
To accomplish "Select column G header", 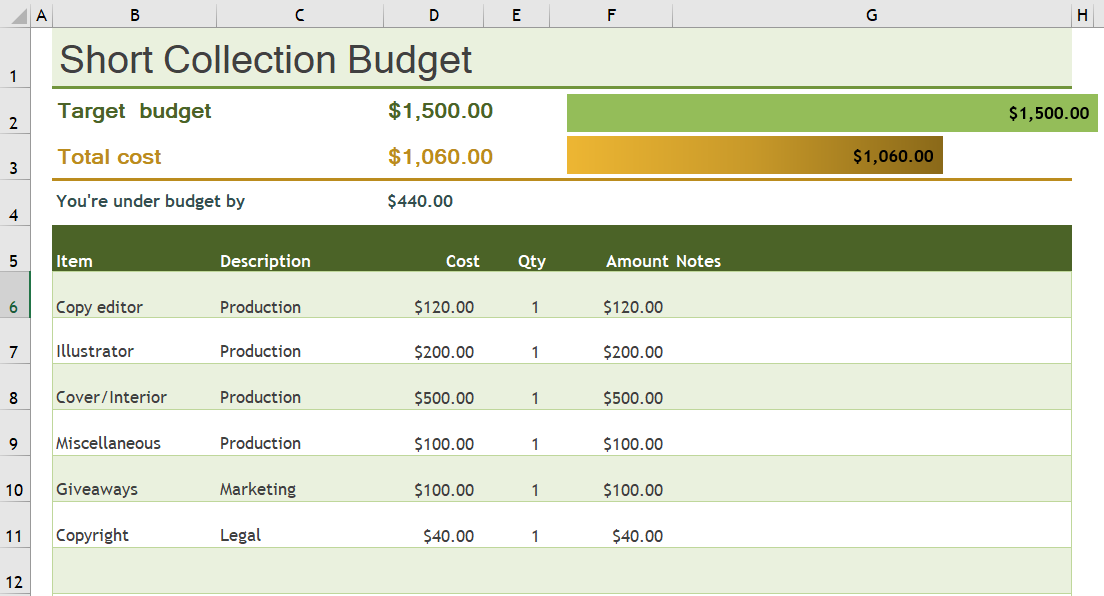I will click(871, 15).
